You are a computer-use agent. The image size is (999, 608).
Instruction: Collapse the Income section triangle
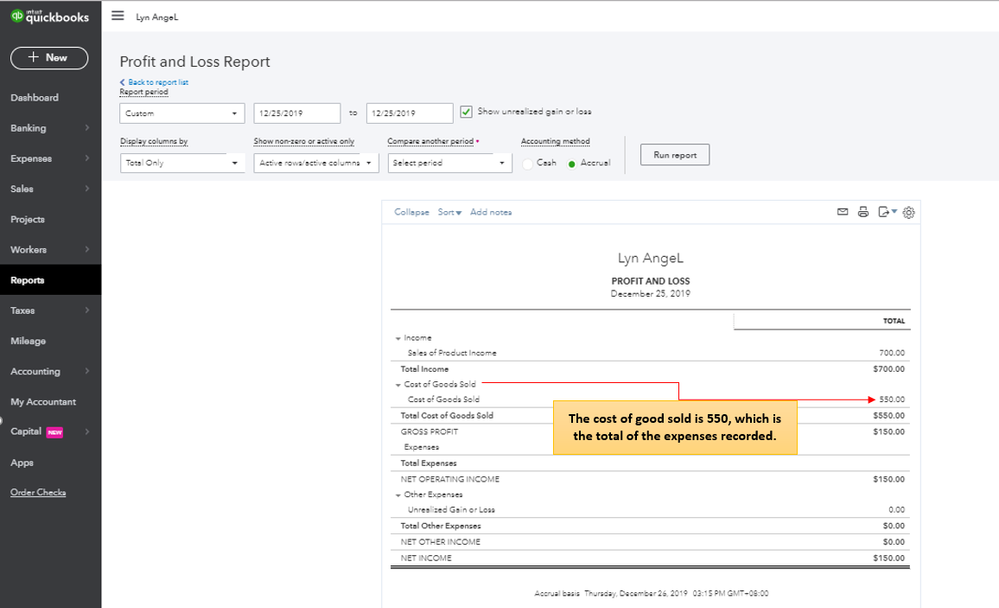point(398,338)
